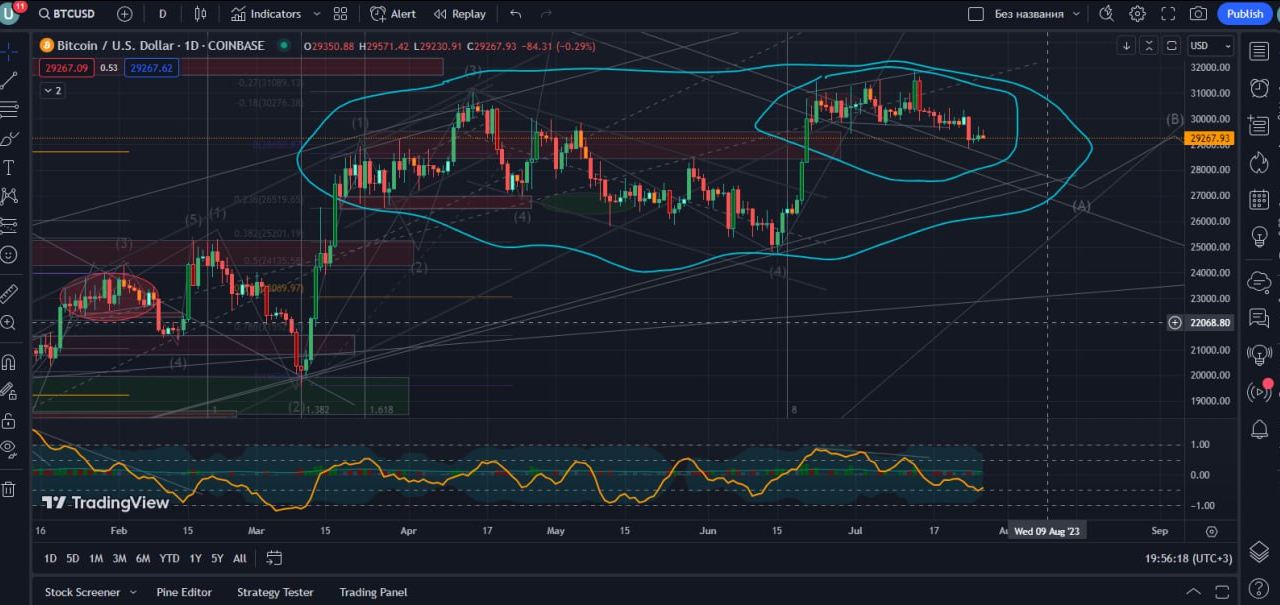Open the Indicators dialog

[266, 14]
